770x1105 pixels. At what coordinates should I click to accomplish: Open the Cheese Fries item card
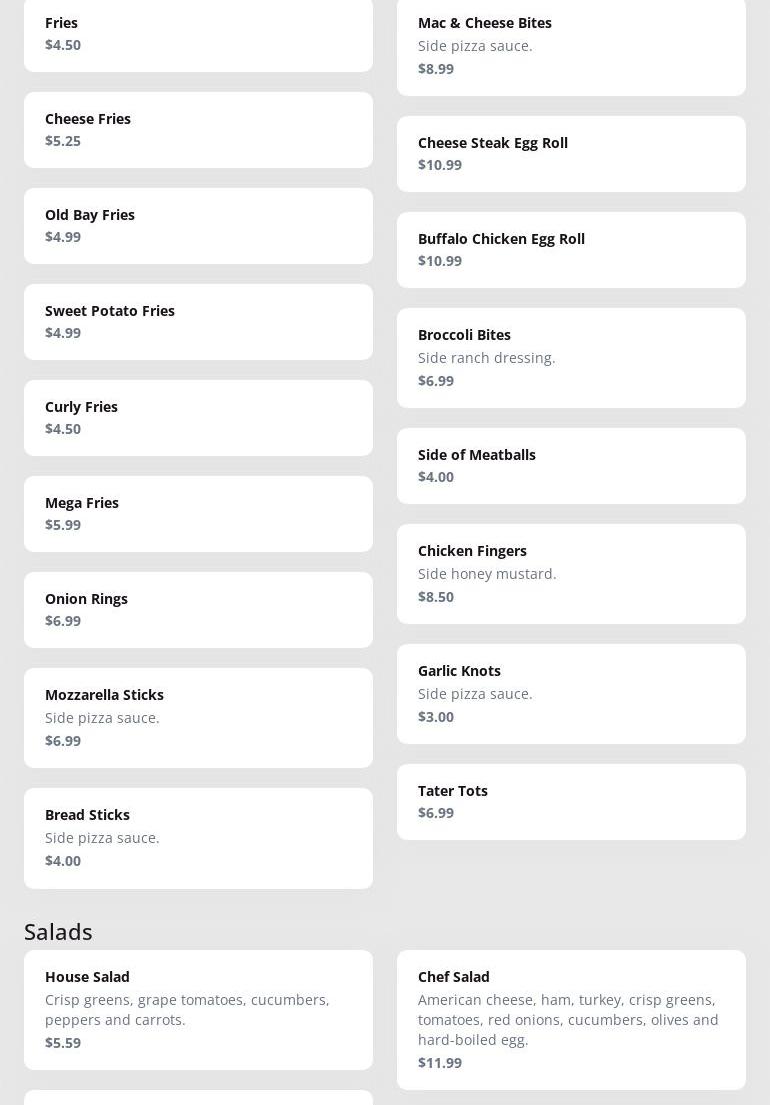click(x=198, y=130)
